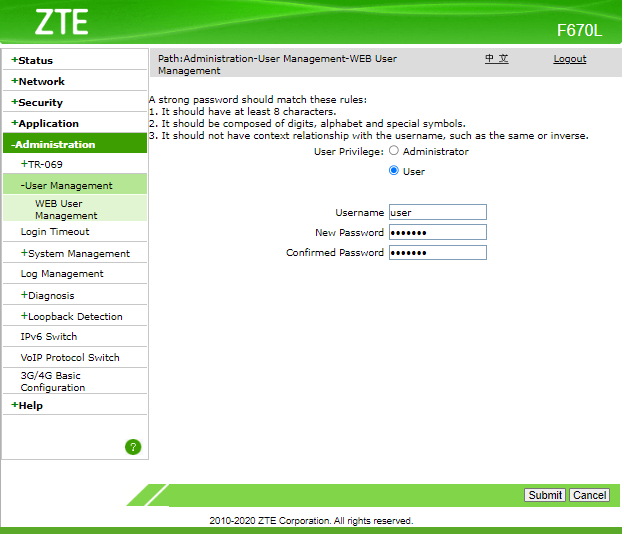Click the Logout link

[569, 59]
